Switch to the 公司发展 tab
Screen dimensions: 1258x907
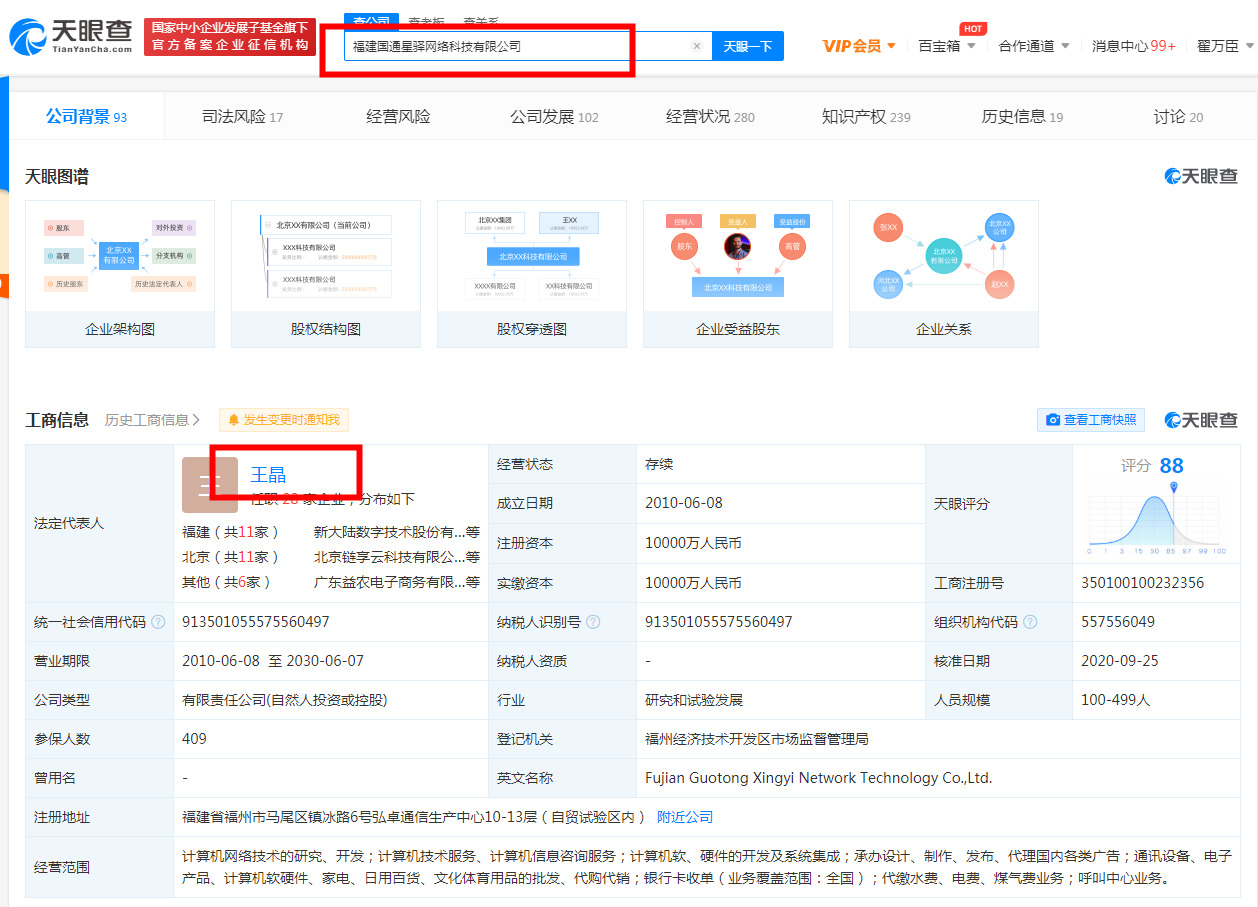click(554, 117)
